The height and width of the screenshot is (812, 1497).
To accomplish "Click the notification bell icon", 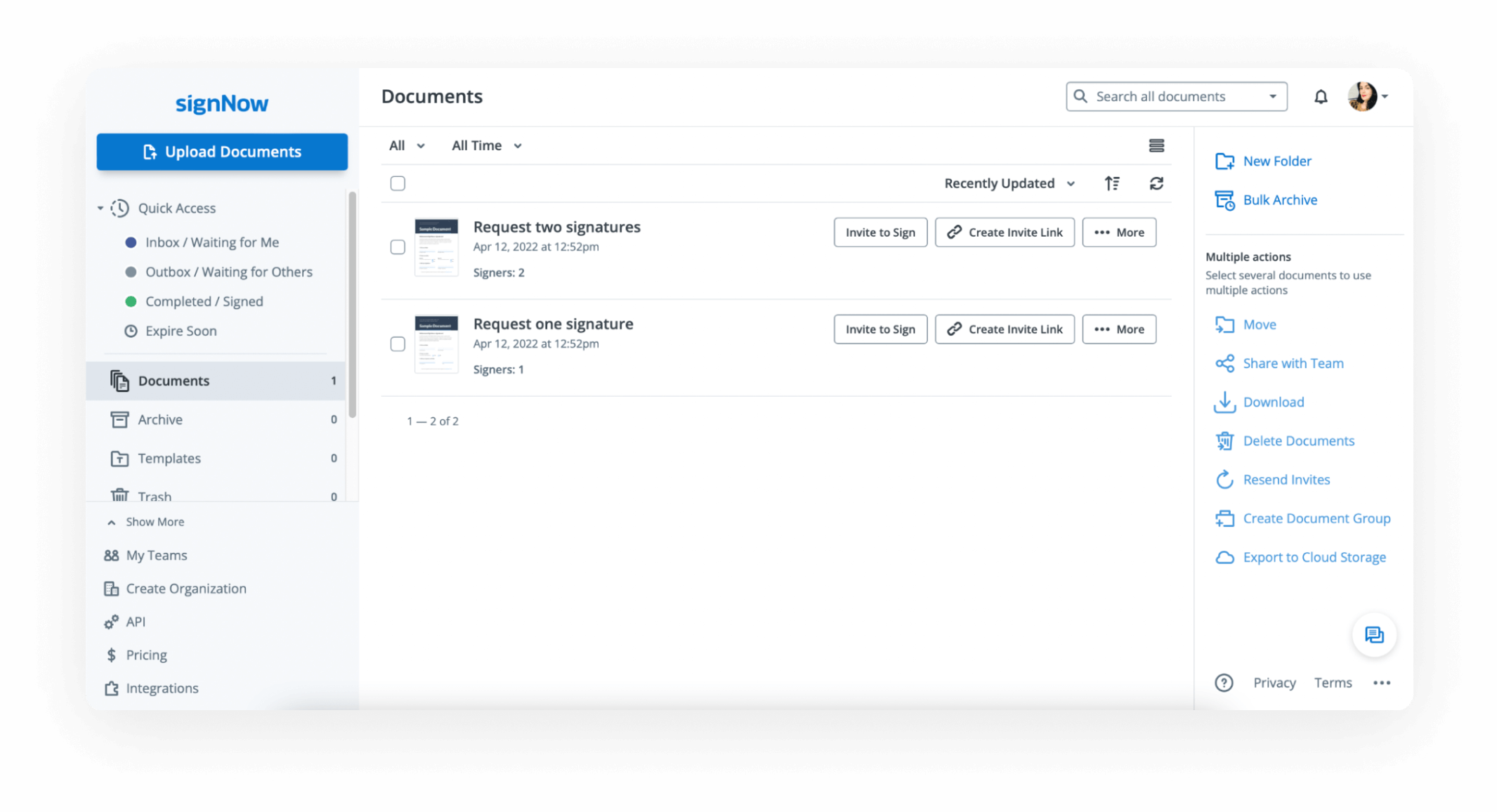I will click(x=1321, y=97).
